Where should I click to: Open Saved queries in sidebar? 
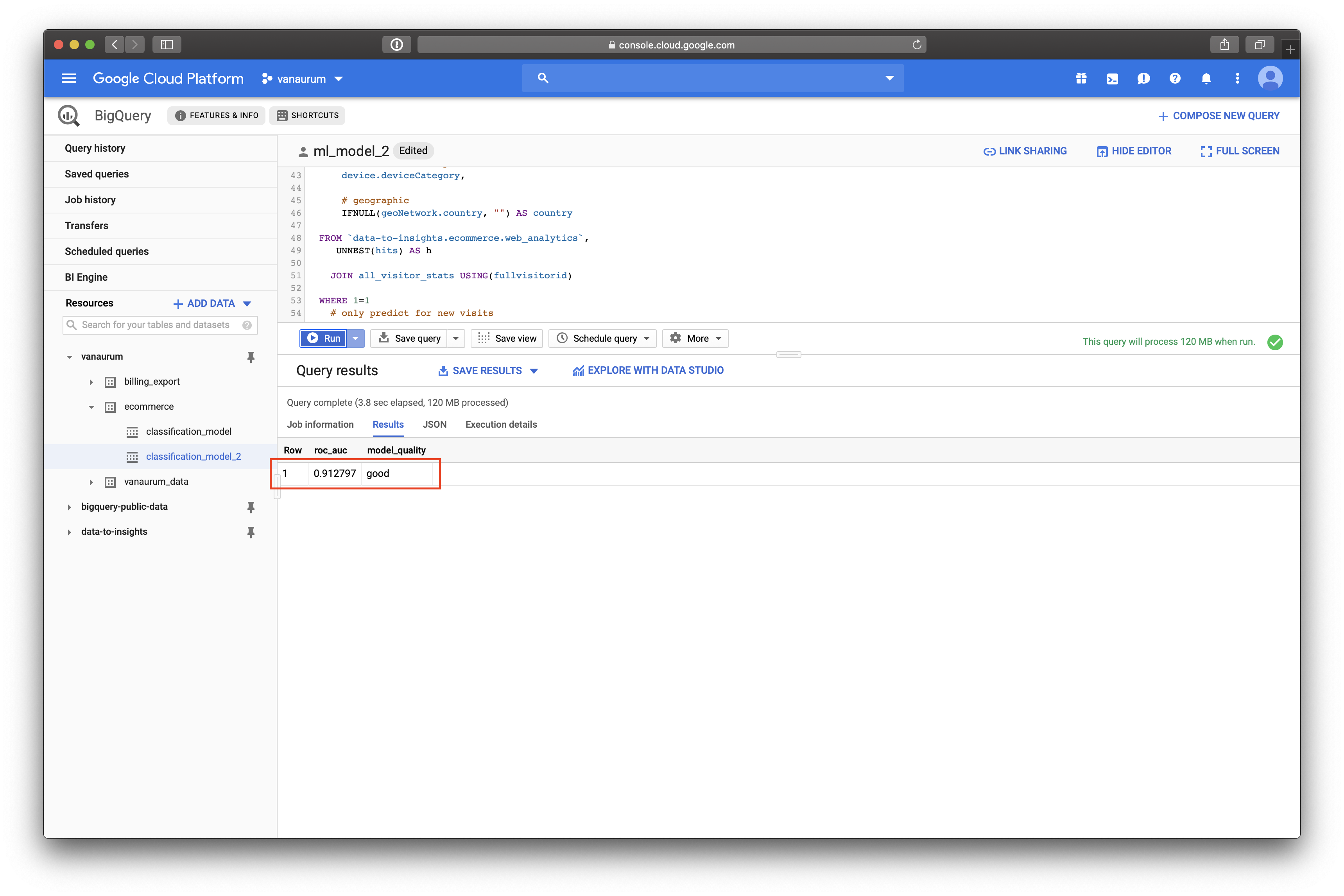[161, 174]
